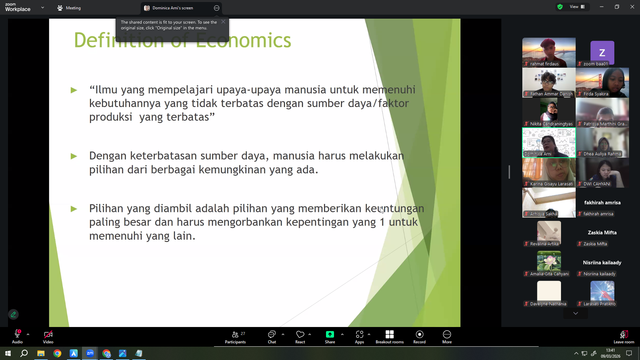Select rahmat firdaus video thumbnail
The width and height of the screenshot is (640, 360).
(x=549, y=53)
